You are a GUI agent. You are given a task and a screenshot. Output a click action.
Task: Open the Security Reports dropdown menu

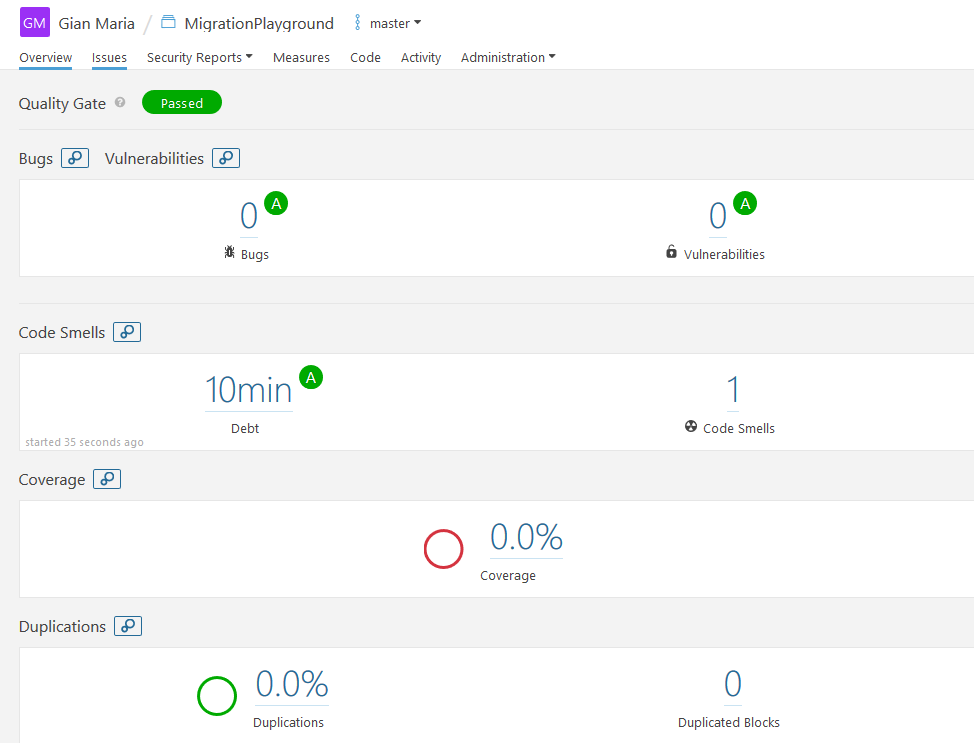199,58
